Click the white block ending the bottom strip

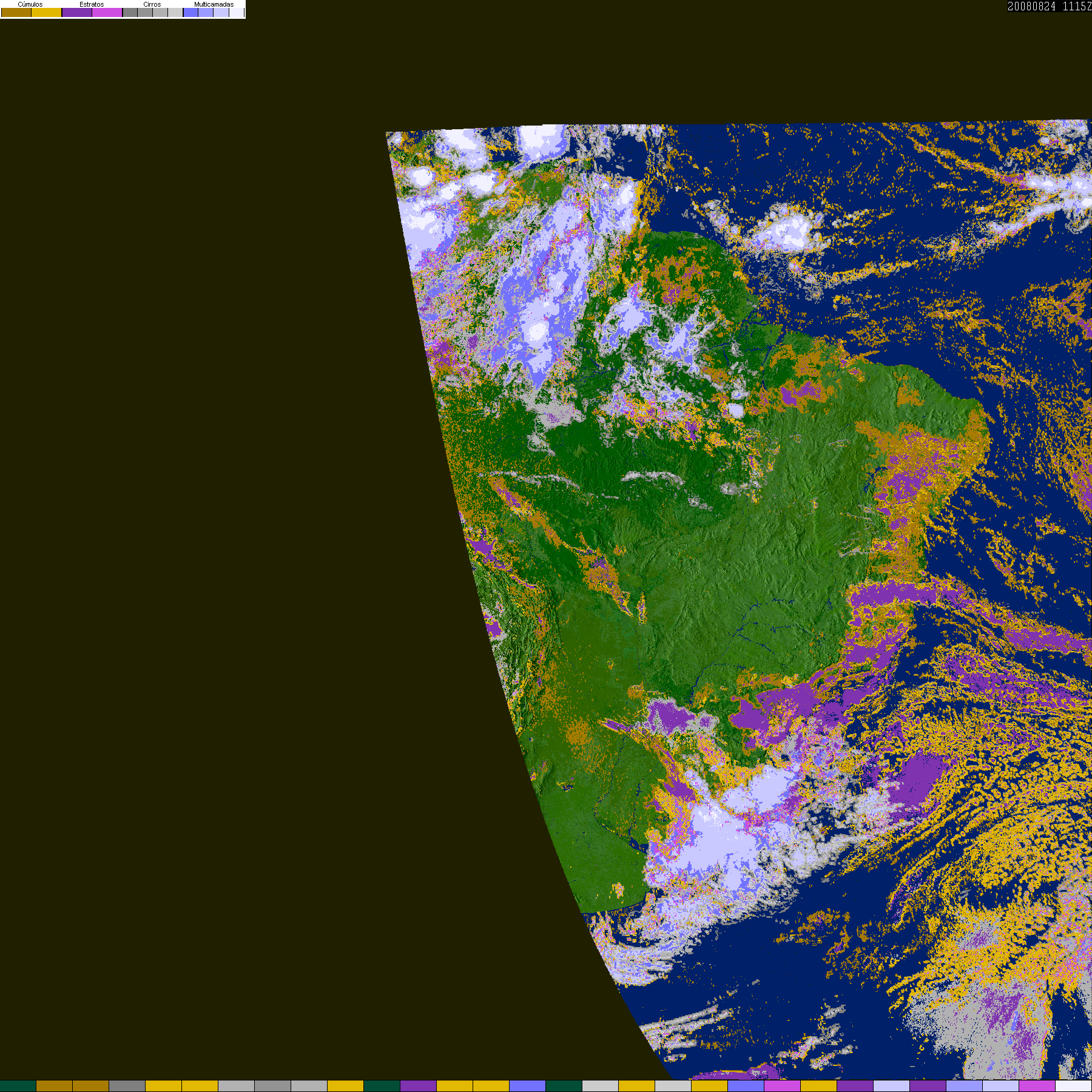[x=1073, y=1086]
